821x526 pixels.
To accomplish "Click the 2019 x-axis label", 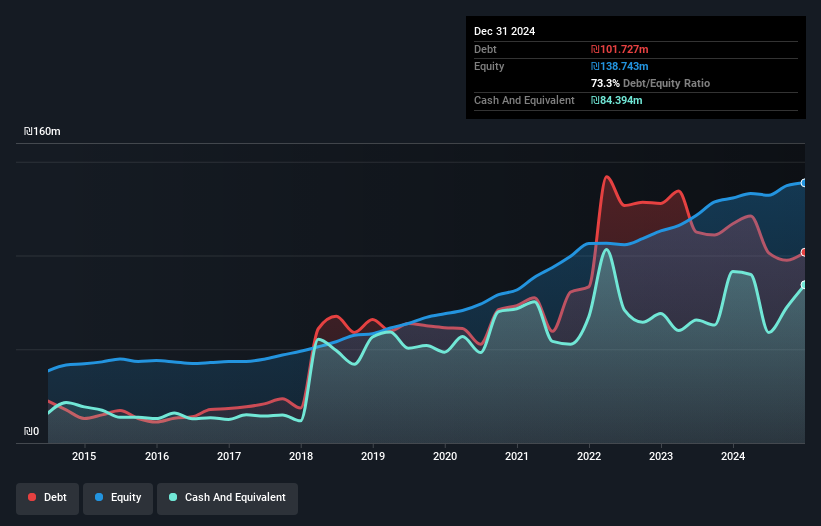I will pos(373,456).
